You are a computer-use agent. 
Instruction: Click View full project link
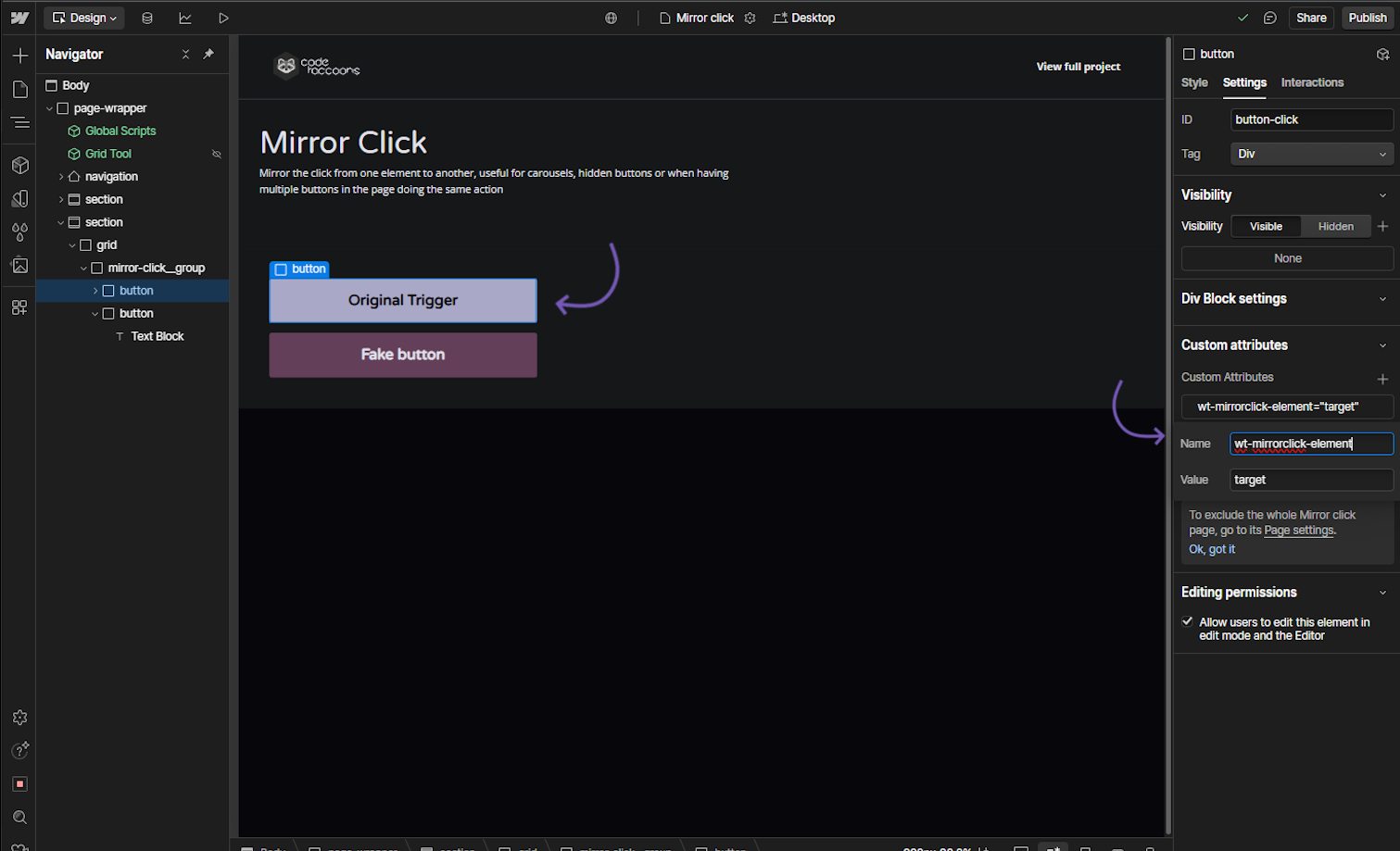(x=1078, y=67)
